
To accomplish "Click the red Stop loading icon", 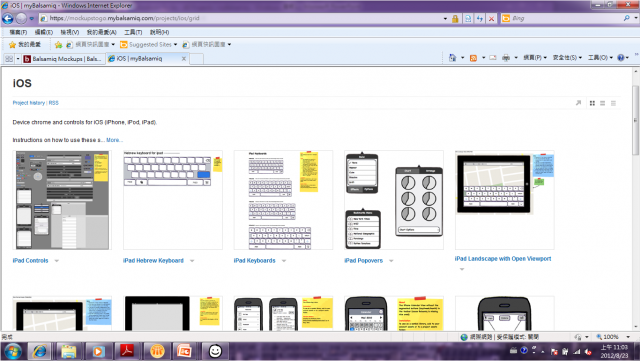I will tap(491, 18).
